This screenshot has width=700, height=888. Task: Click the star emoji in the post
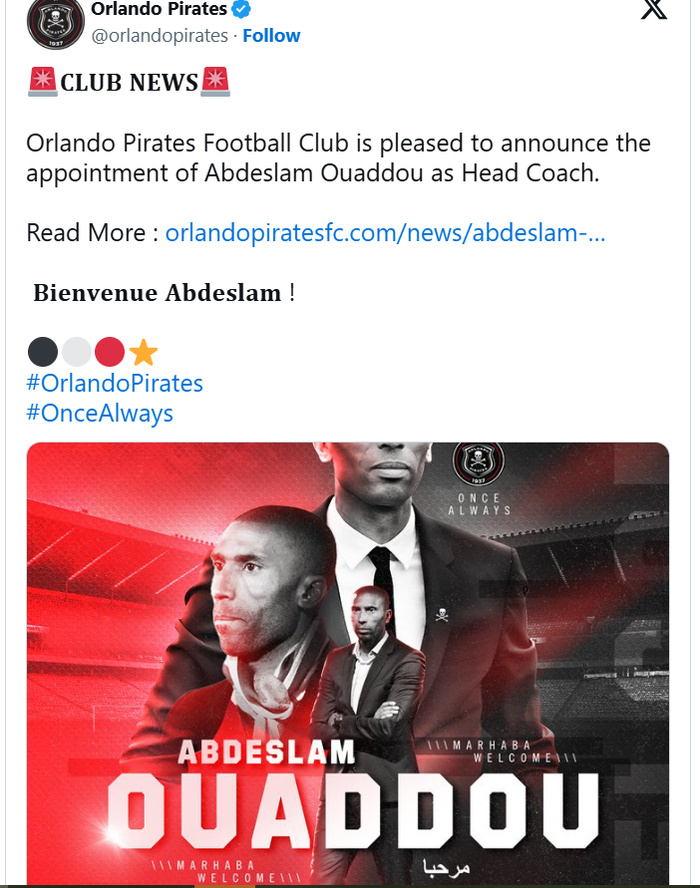144,352
